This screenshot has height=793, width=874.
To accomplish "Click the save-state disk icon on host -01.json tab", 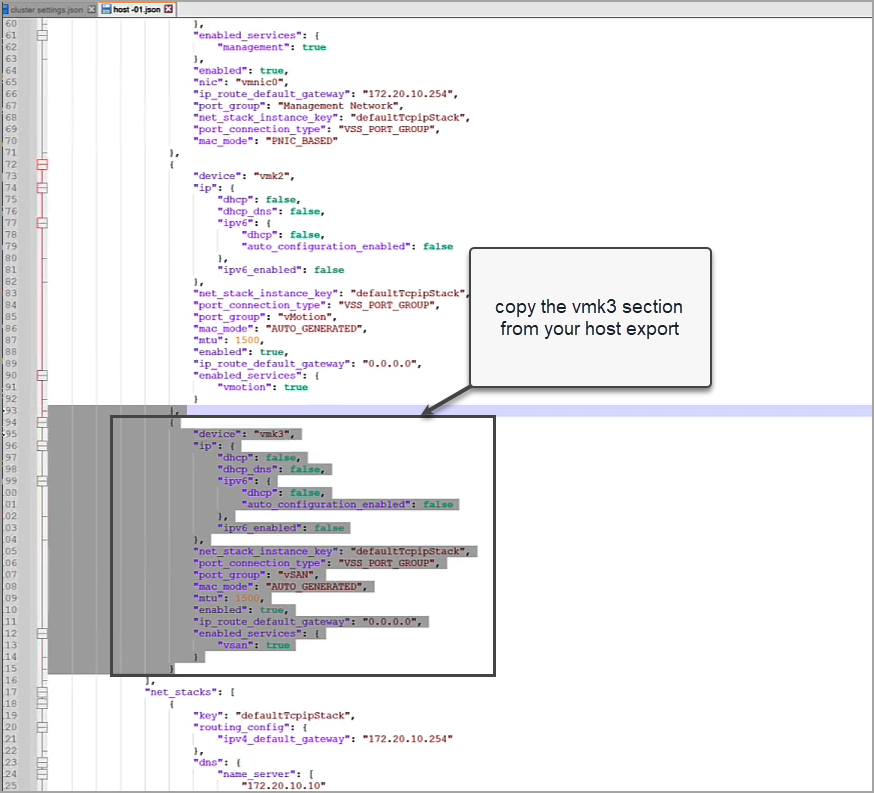I will [x=106, y=9].
